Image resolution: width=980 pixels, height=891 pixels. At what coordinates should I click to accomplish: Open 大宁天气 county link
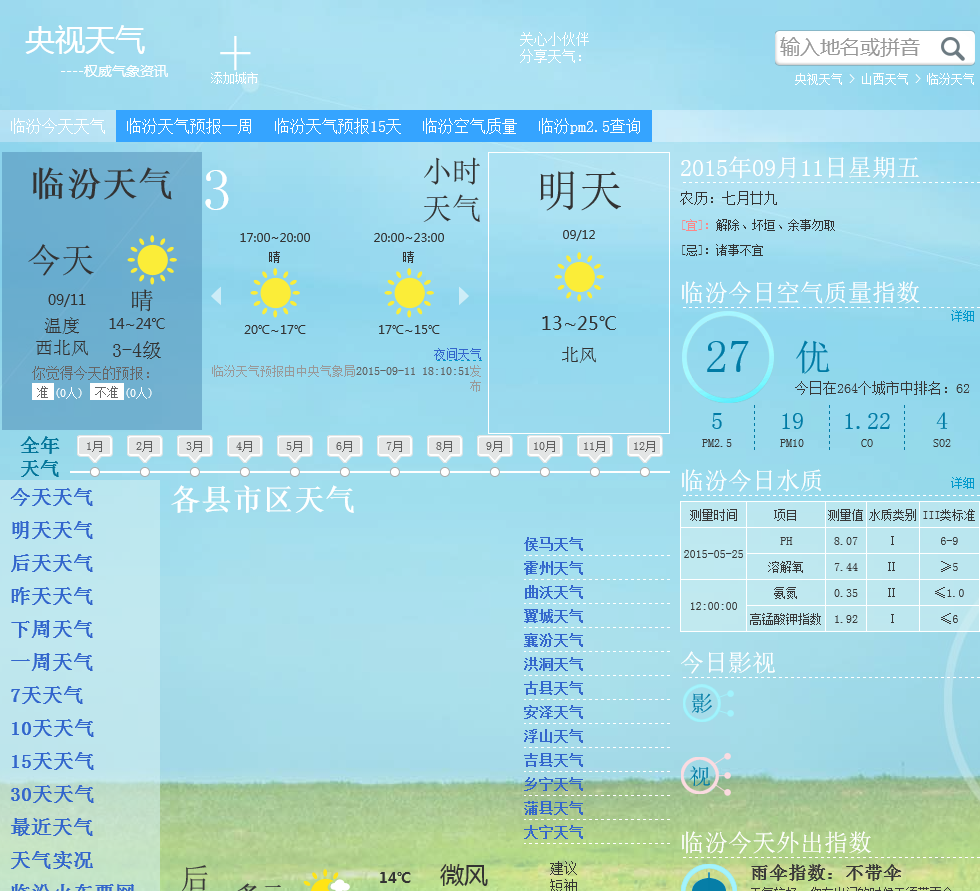tap(554, 832)
